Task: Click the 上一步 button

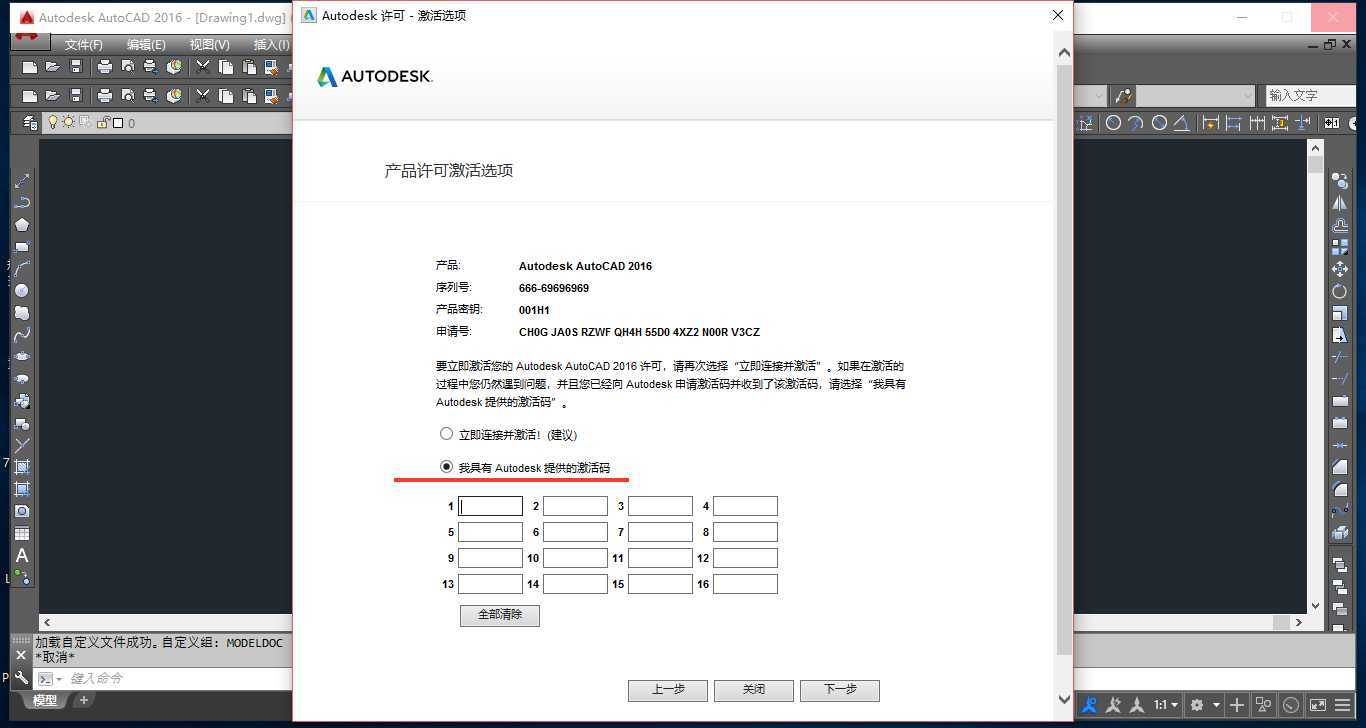Action: pos(668,690)
